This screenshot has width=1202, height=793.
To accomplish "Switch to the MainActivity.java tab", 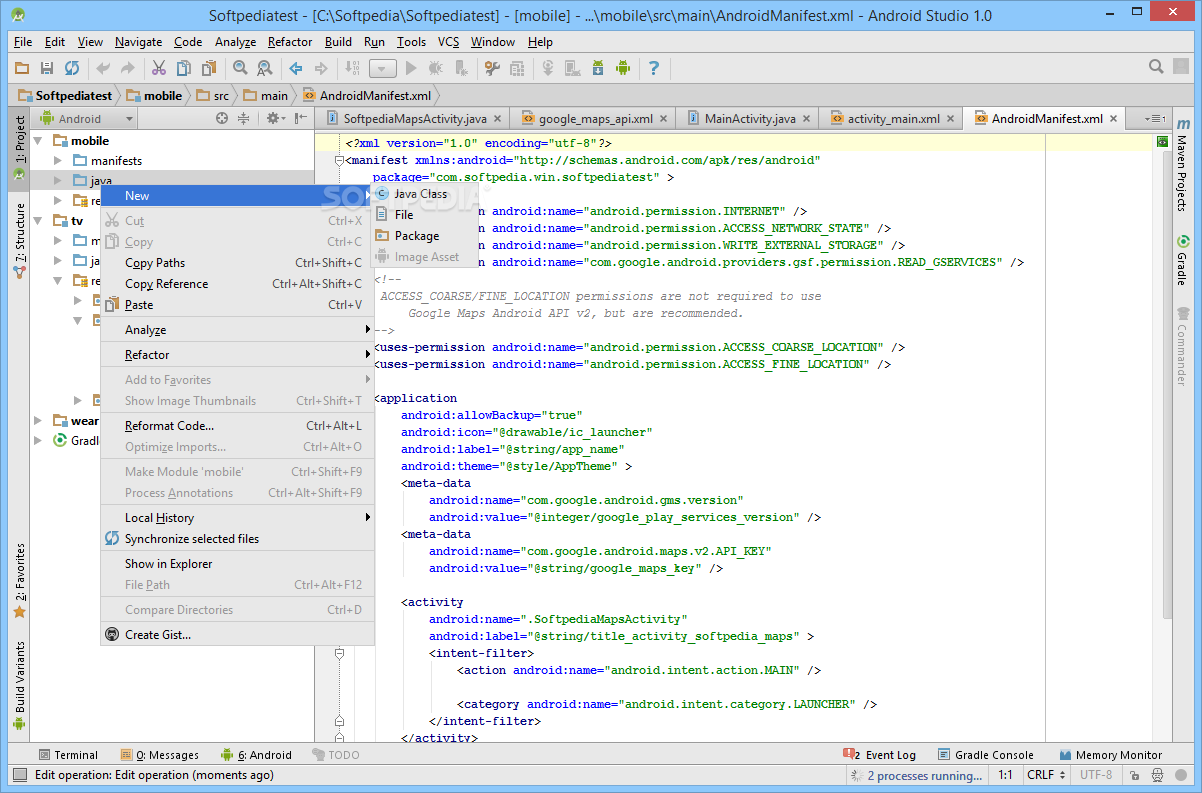I will pyautogui.click(x=750, y=118).
